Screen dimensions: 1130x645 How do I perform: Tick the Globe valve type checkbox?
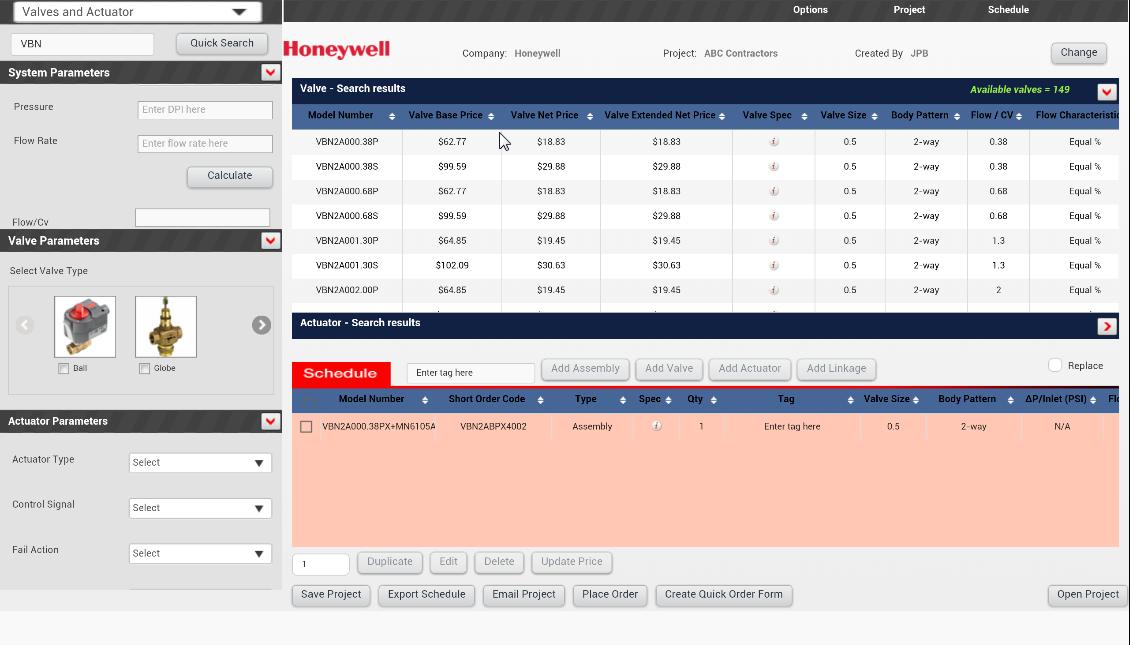pos(145,369)
